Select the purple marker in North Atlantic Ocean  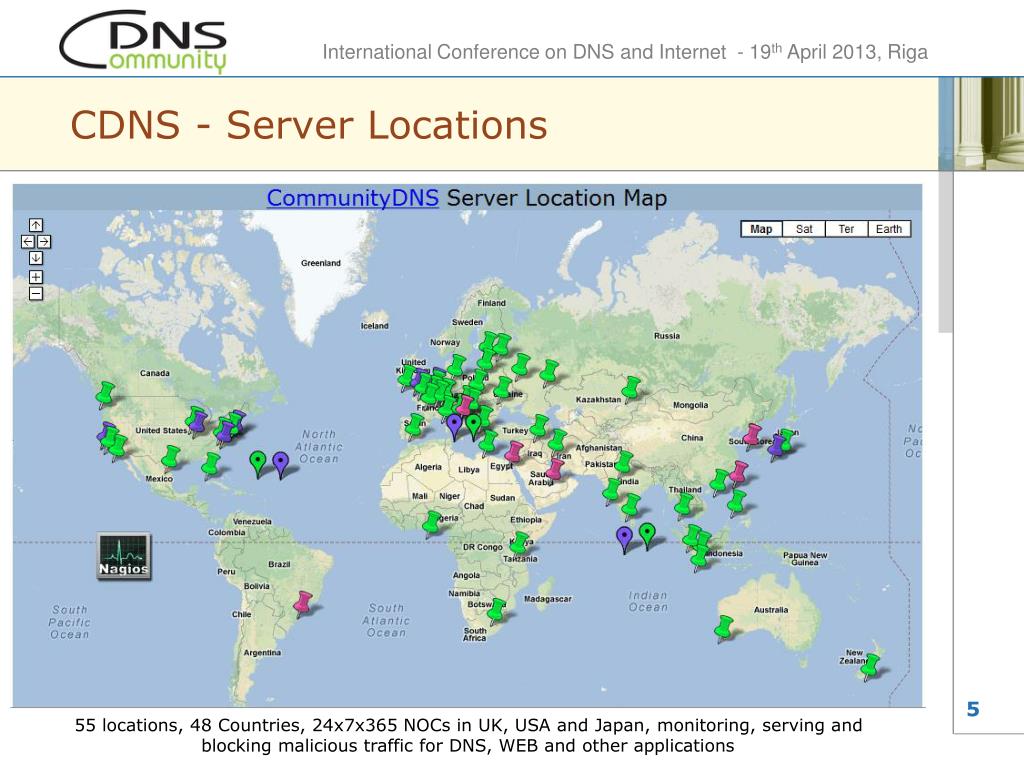[x=281, y=464]
